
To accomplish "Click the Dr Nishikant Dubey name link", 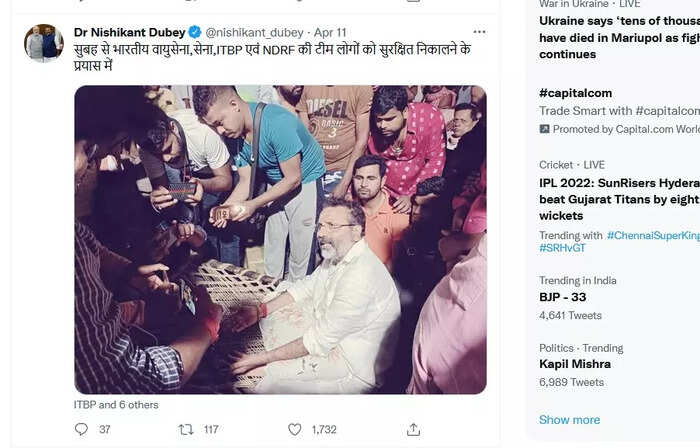I will 129,33.
